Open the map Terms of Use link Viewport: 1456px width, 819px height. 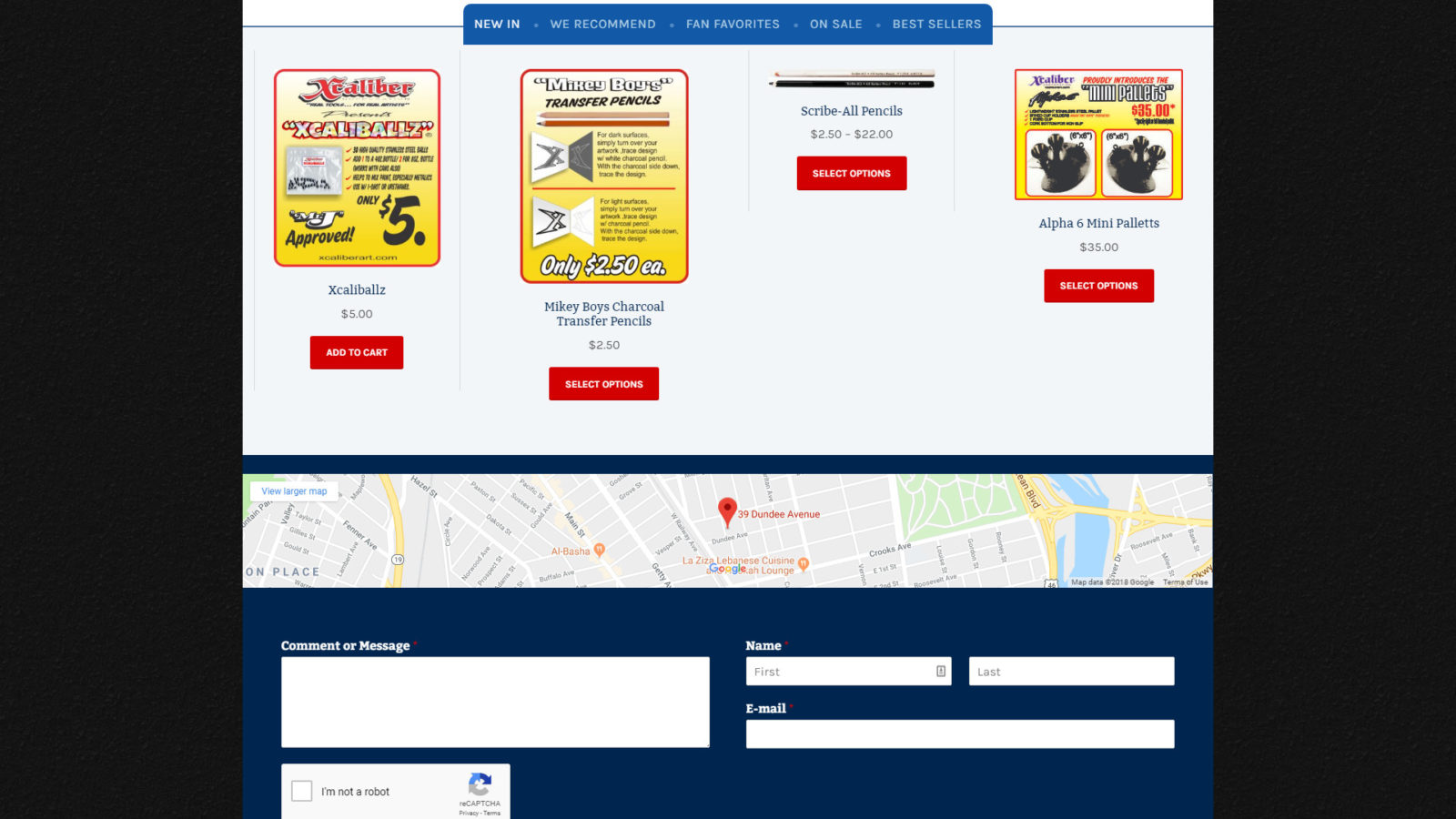point(1185,582)
